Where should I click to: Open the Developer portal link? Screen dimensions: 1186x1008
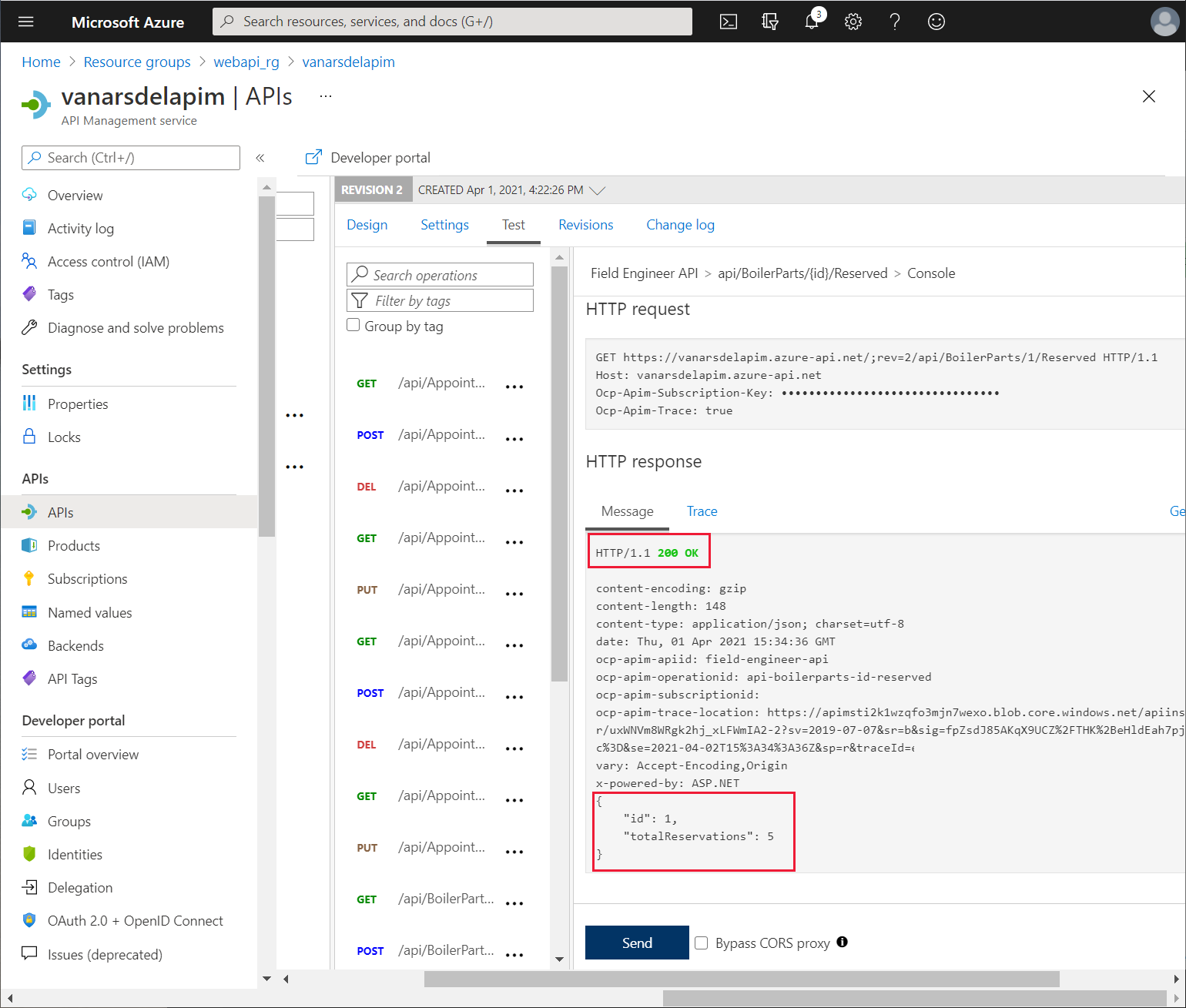pos(368,158)
